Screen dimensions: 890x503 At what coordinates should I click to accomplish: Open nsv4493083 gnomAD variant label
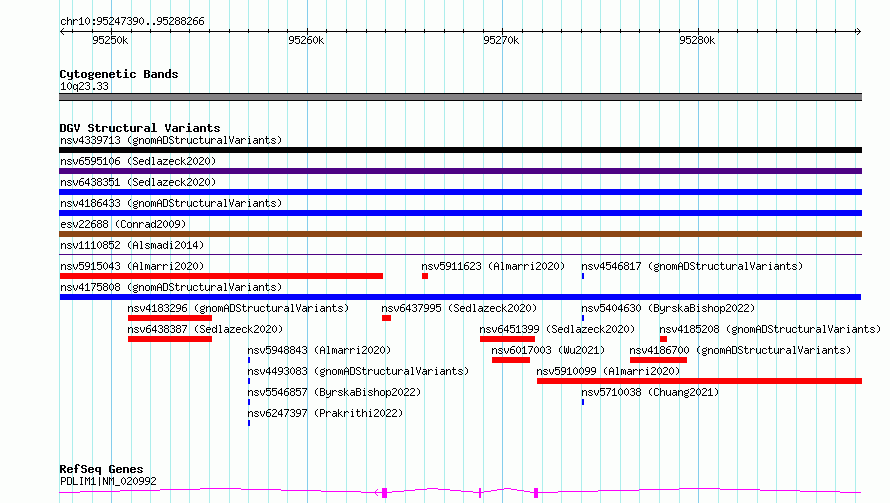point(358,371)
